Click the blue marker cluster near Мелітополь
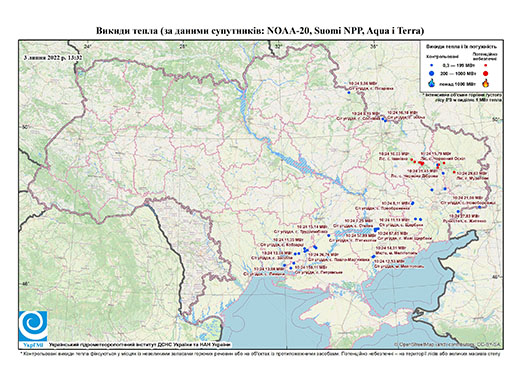This screenshot has width=520, height=368. coord(373,256)
